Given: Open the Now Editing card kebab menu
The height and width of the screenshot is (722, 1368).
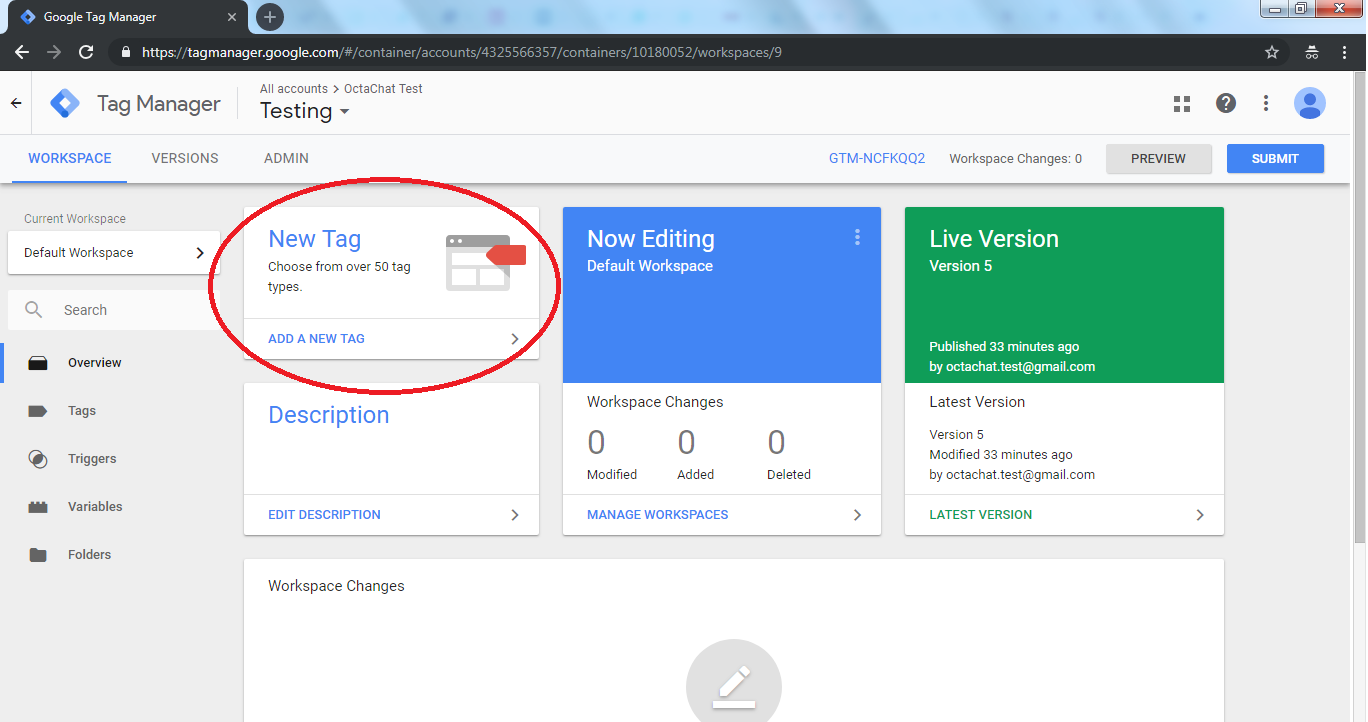Looking at the screenshot, I should [857, 237].
